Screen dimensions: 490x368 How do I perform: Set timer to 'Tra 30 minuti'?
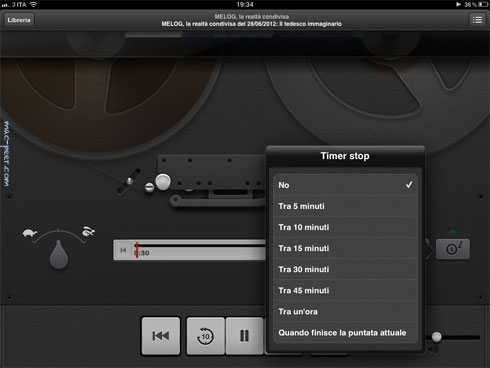tap(345, 269)
